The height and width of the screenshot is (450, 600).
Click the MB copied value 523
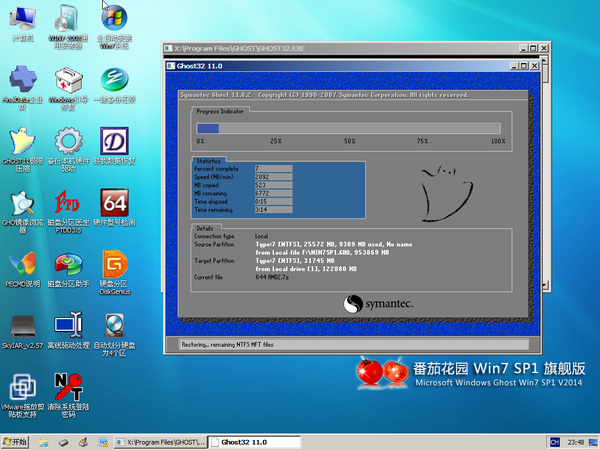(x=274, y=185)
